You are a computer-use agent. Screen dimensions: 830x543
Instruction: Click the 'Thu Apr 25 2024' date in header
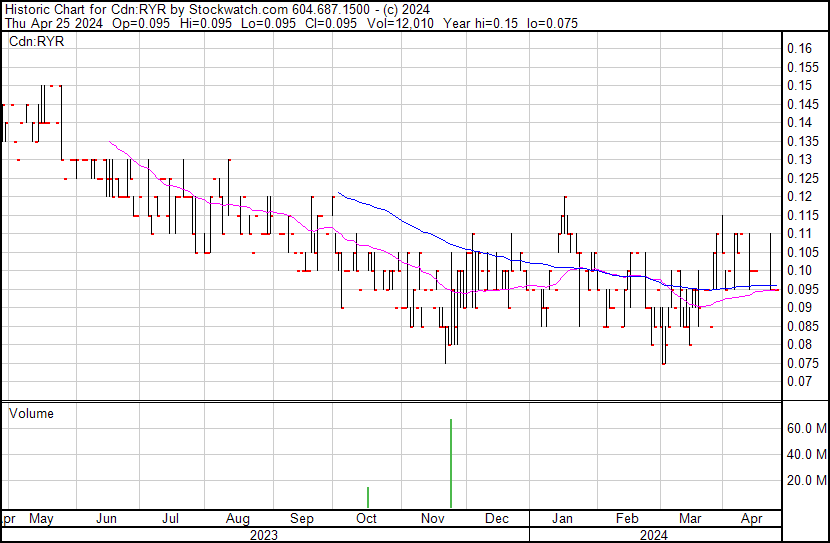pos(53,23)
